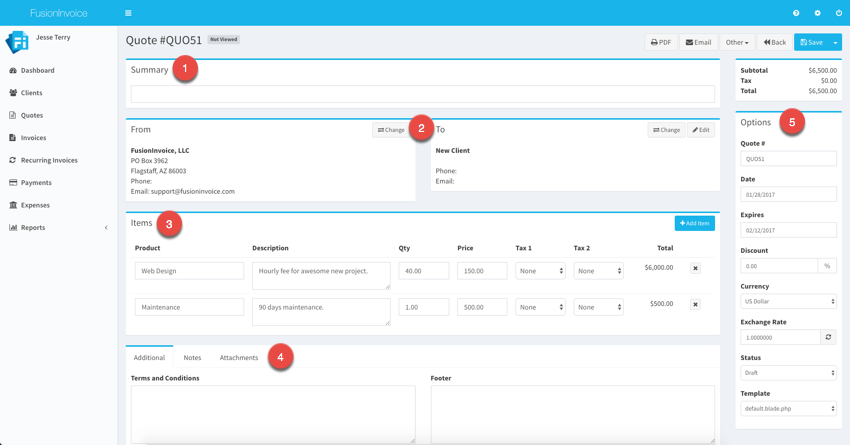Open the Currency dropdown
The width and height of the screenshot is (850, 445).
click(x=788, y=301)
